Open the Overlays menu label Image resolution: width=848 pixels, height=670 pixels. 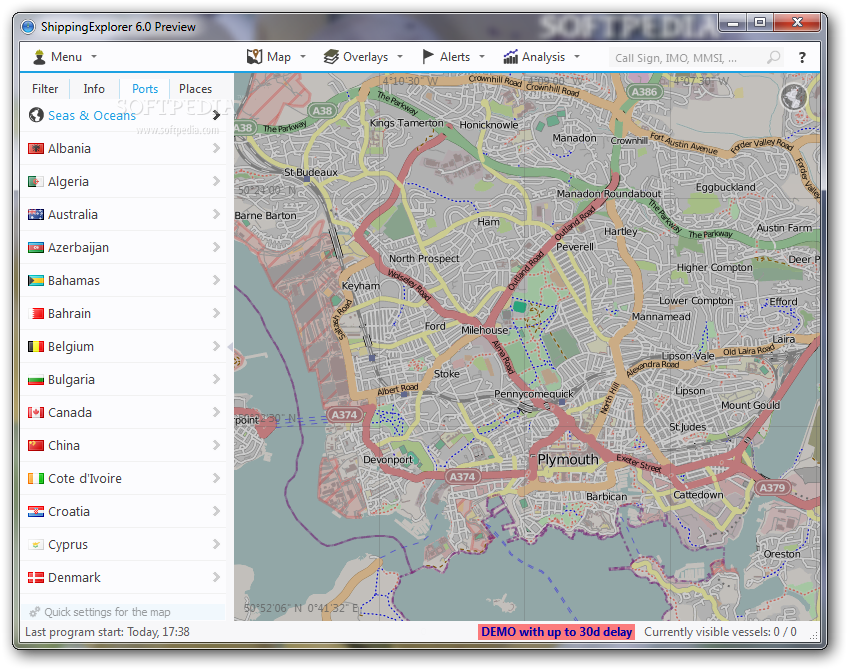(366, 57)
